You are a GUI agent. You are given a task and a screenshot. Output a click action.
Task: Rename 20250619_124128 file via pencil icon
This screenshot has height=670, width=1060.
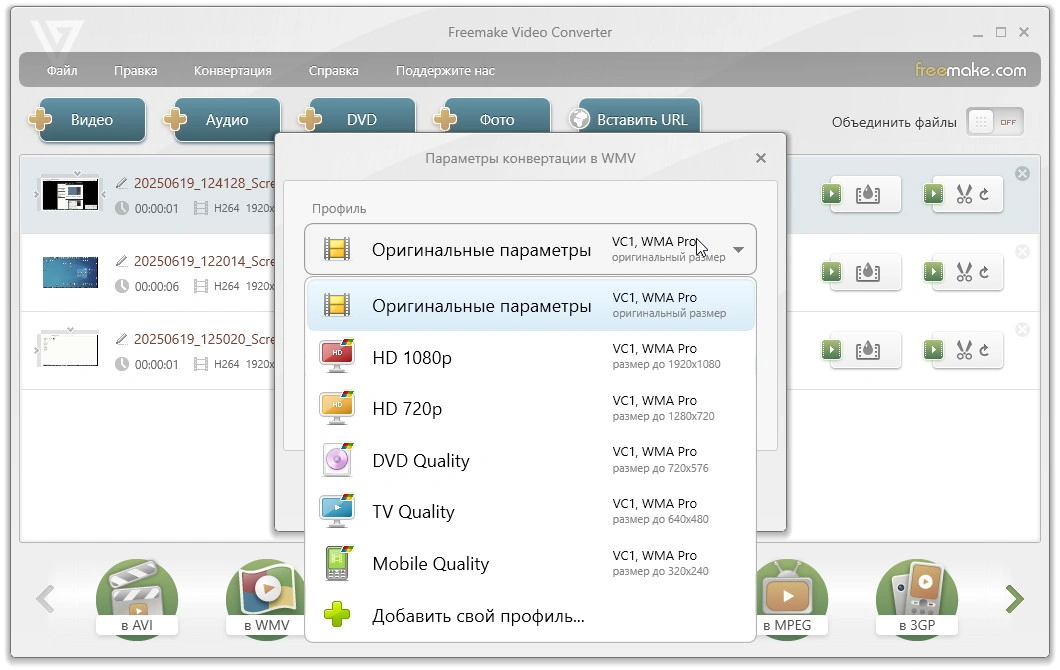pos(122,183)
